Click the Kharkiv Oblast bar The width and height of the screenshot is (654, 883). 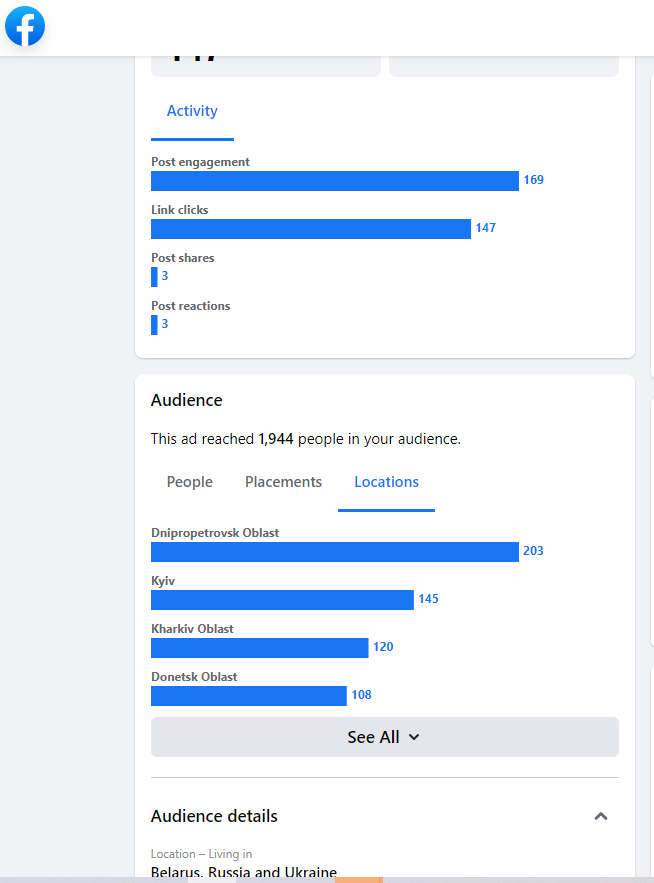pyautogui.click(x=259, y=648)
